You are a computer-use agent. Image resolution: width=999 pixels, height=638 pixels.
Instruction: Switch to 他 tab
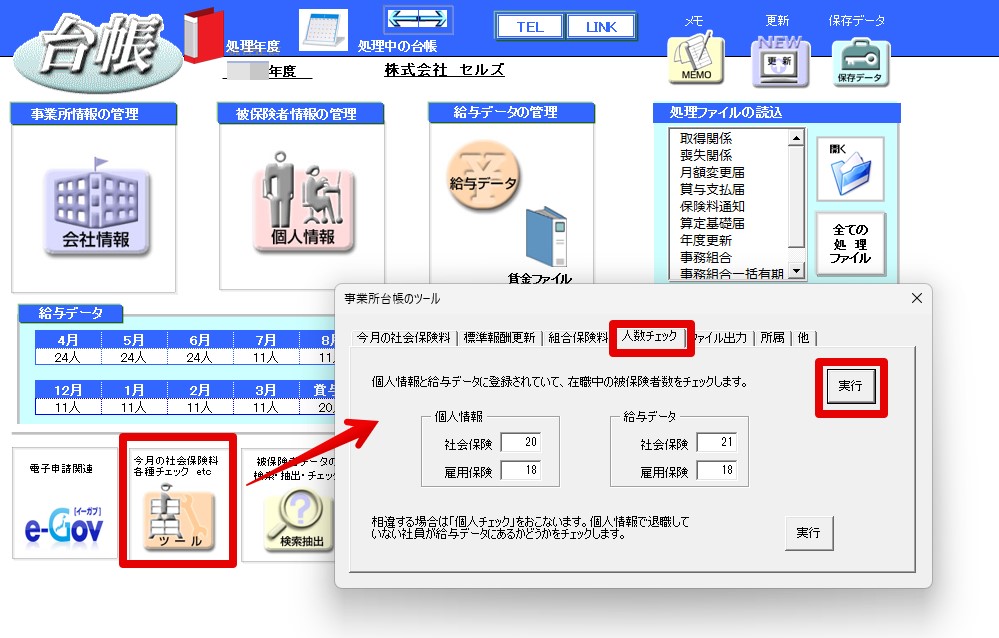click(x=803, y=338)
